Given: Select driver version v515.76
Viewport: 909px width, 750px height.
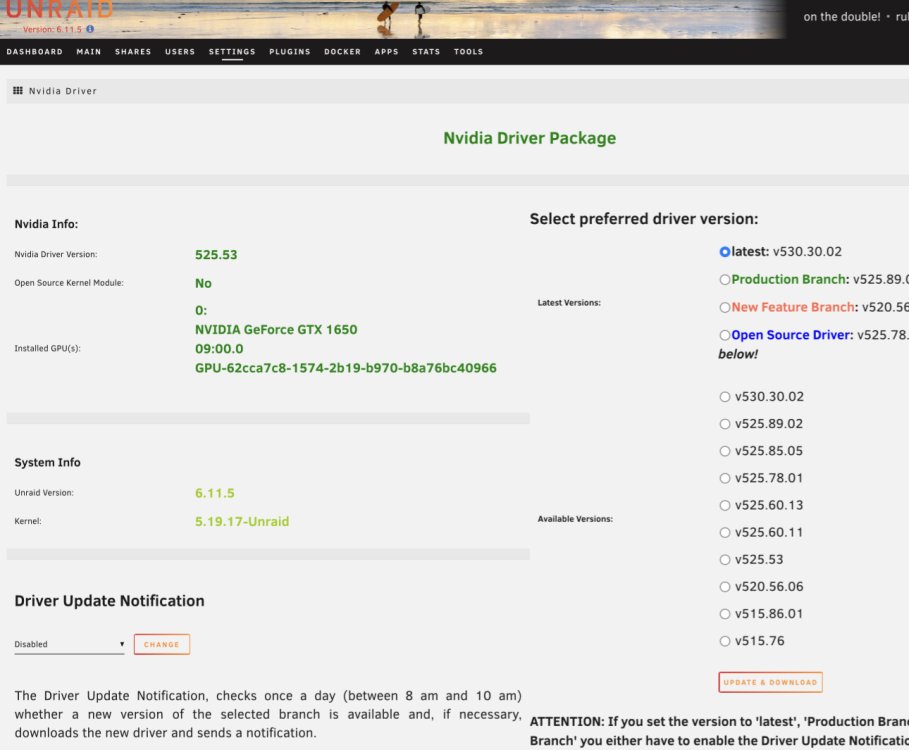Looking at the screenshot, I should coord(725,642).
